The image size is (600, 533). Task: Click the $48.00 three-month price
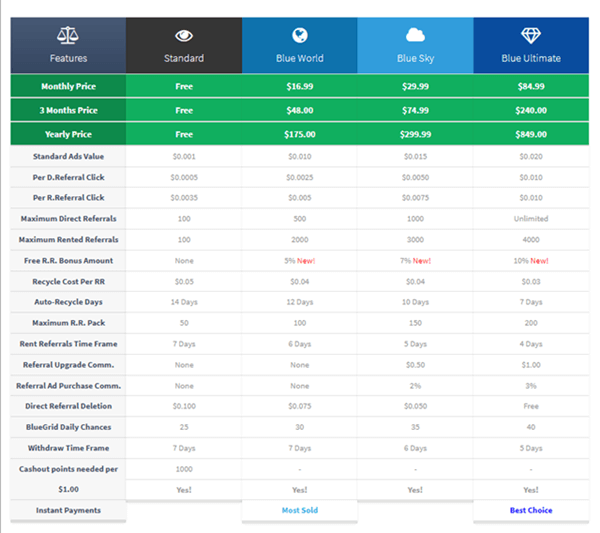pyautogui.click(x=300, y=111)
